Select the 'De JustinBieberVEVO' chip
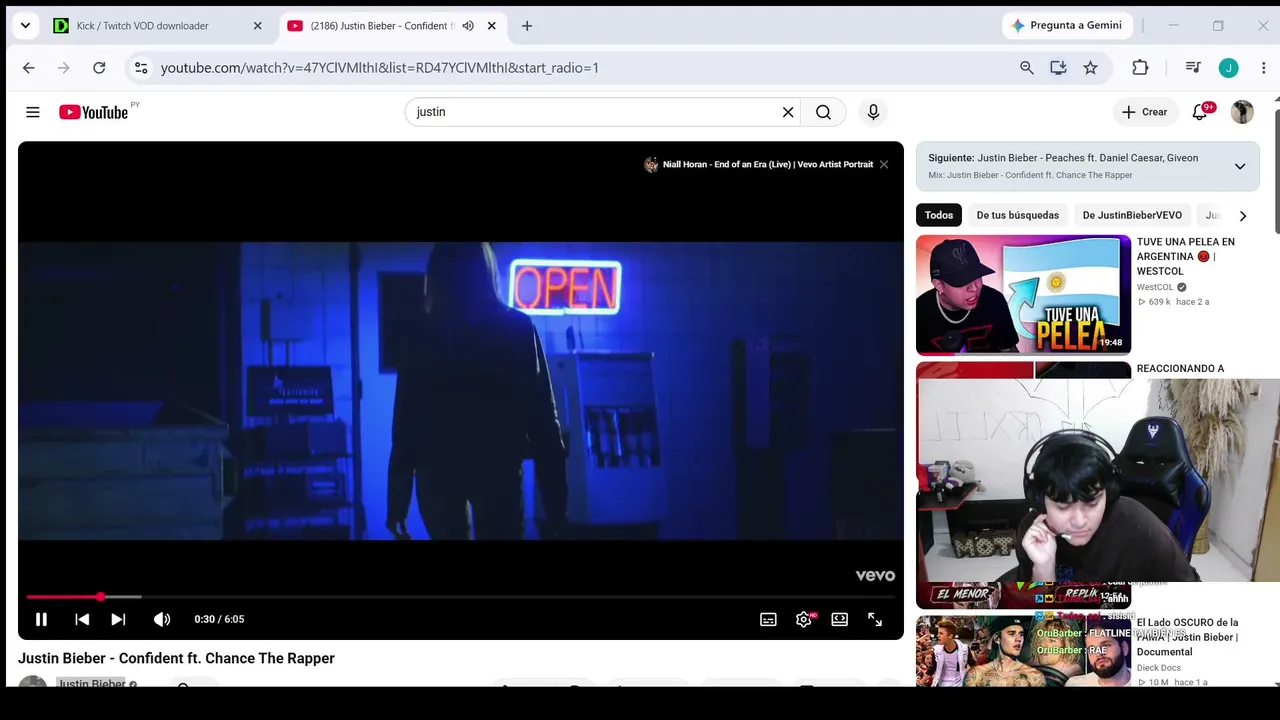The width and height of the screenshot is (1280, 720). tap(1132, 215)
